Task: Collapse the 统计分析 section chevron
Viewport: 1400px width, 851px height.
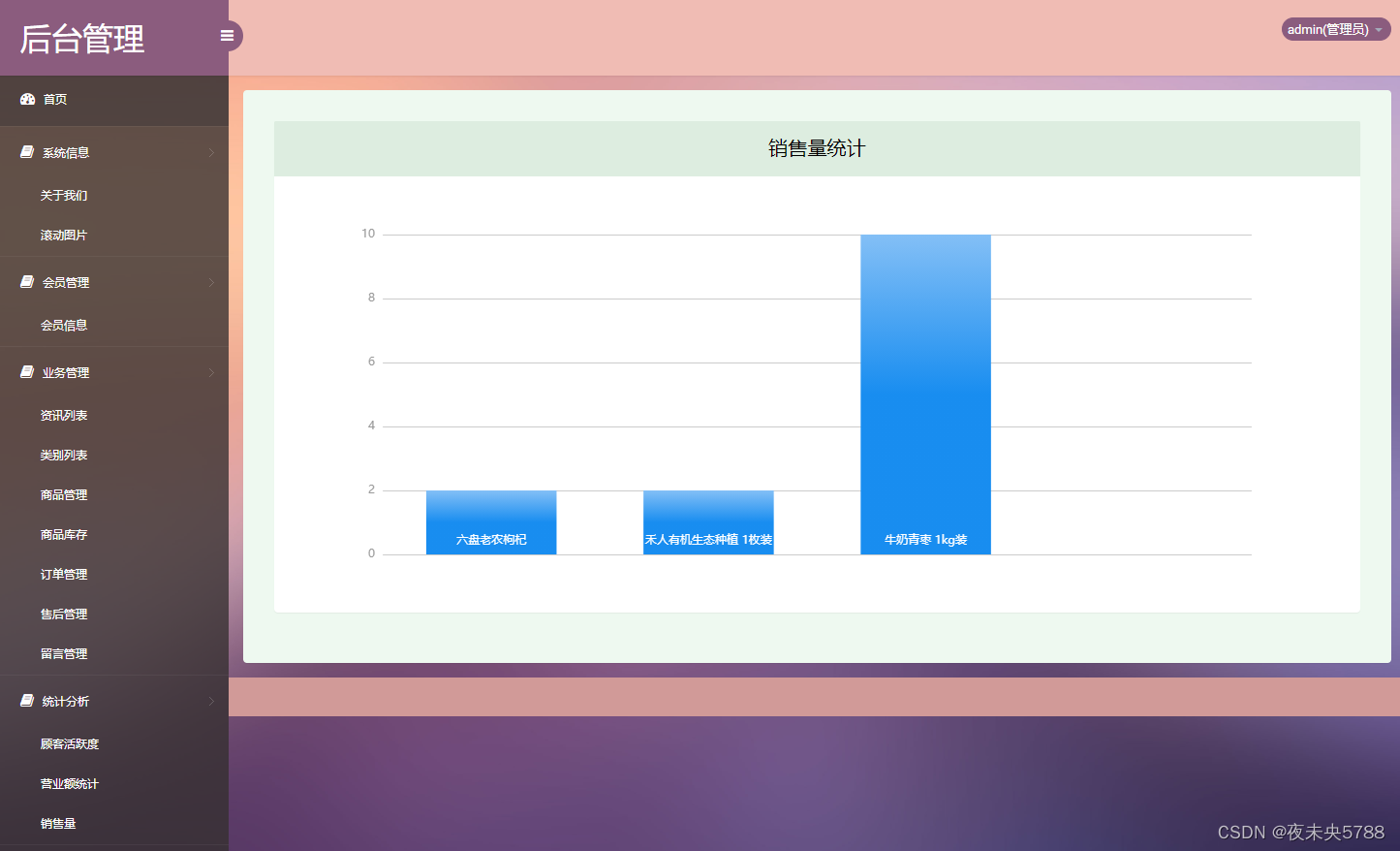Action: tap(211, 701)
